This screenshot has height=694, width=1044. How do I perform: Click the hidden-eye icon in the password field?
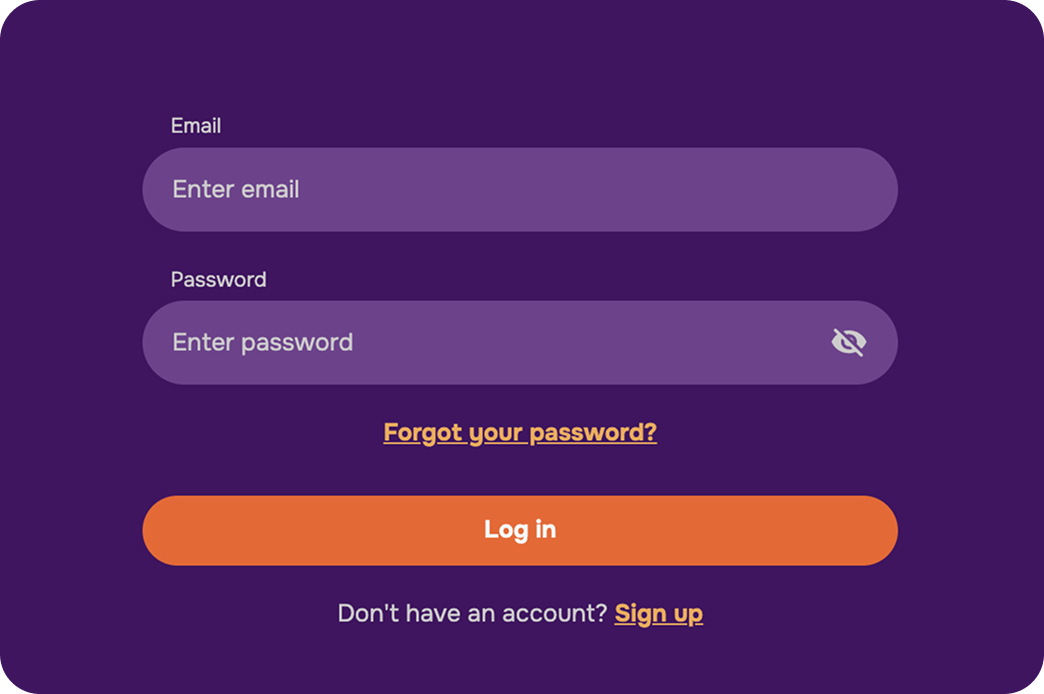click(x=848, y=342)
